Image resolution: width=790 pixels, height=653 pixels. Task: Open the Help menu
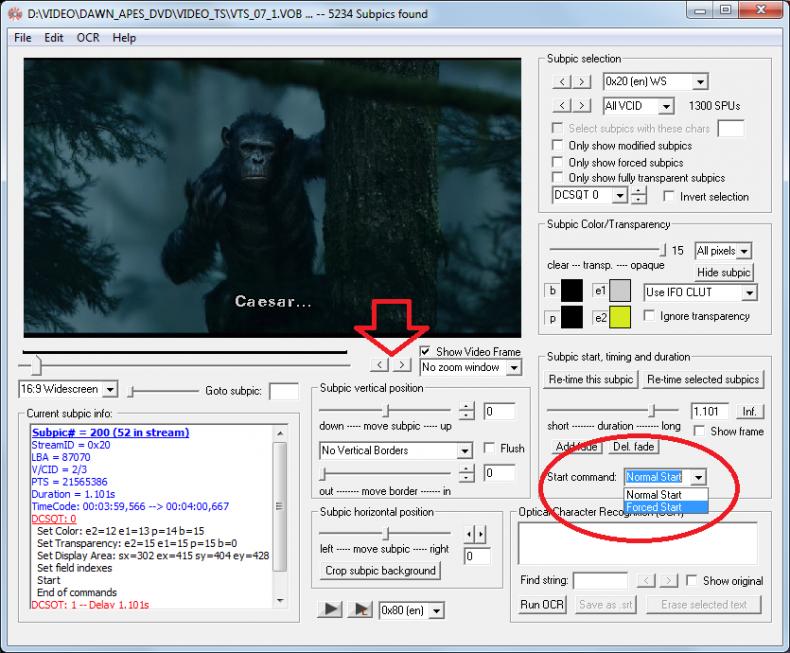click(x=124, y=38)
